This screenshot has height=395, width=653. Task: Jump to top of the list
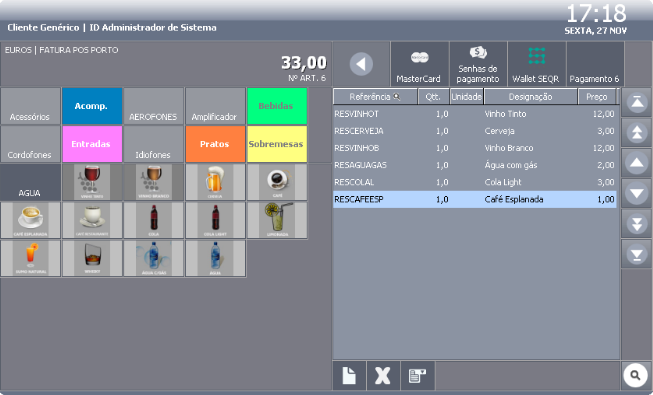pyautogui.click(x=637, y=102)
